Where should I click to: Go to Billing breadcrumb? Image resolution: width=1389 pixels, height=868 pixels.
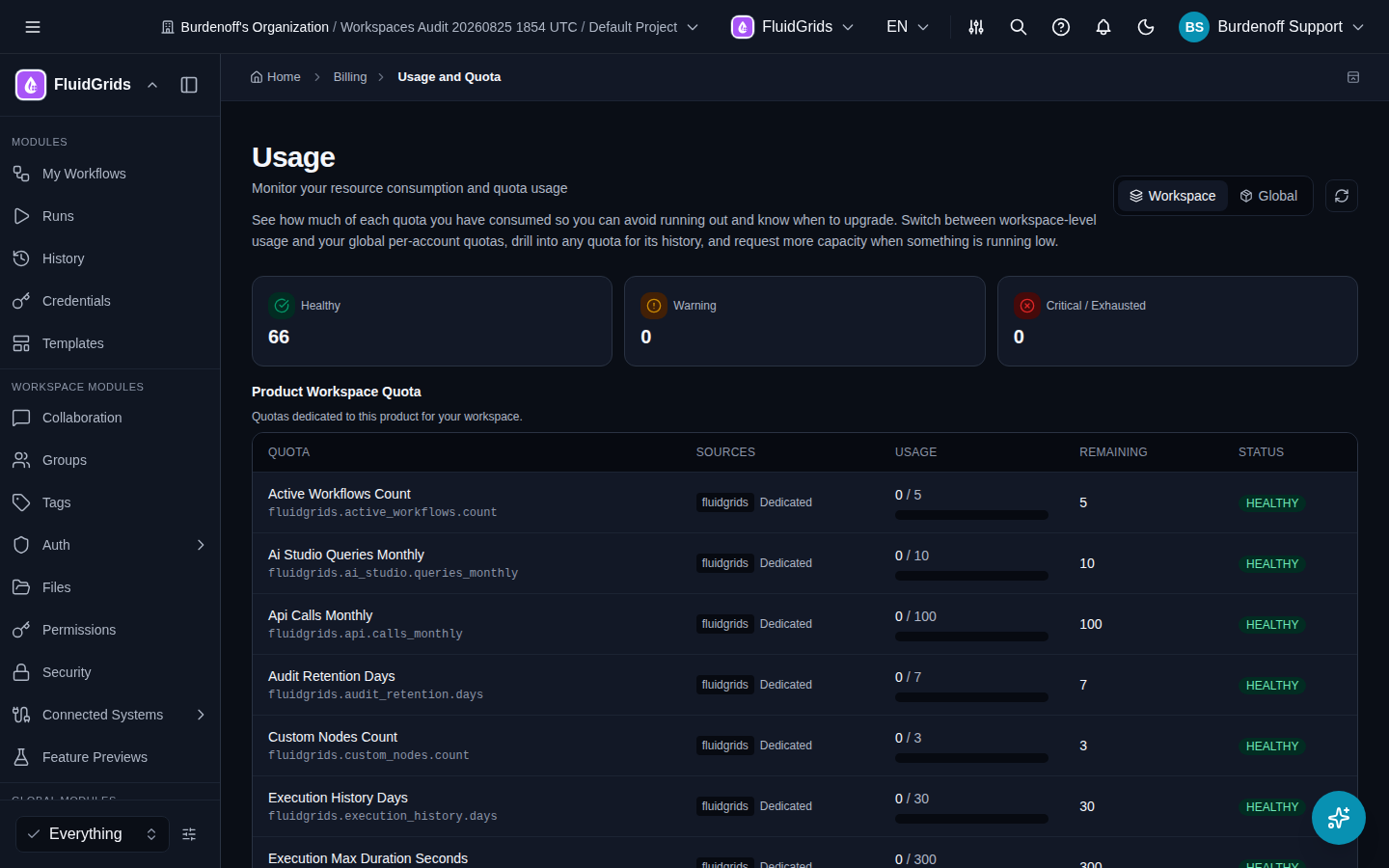350,77
